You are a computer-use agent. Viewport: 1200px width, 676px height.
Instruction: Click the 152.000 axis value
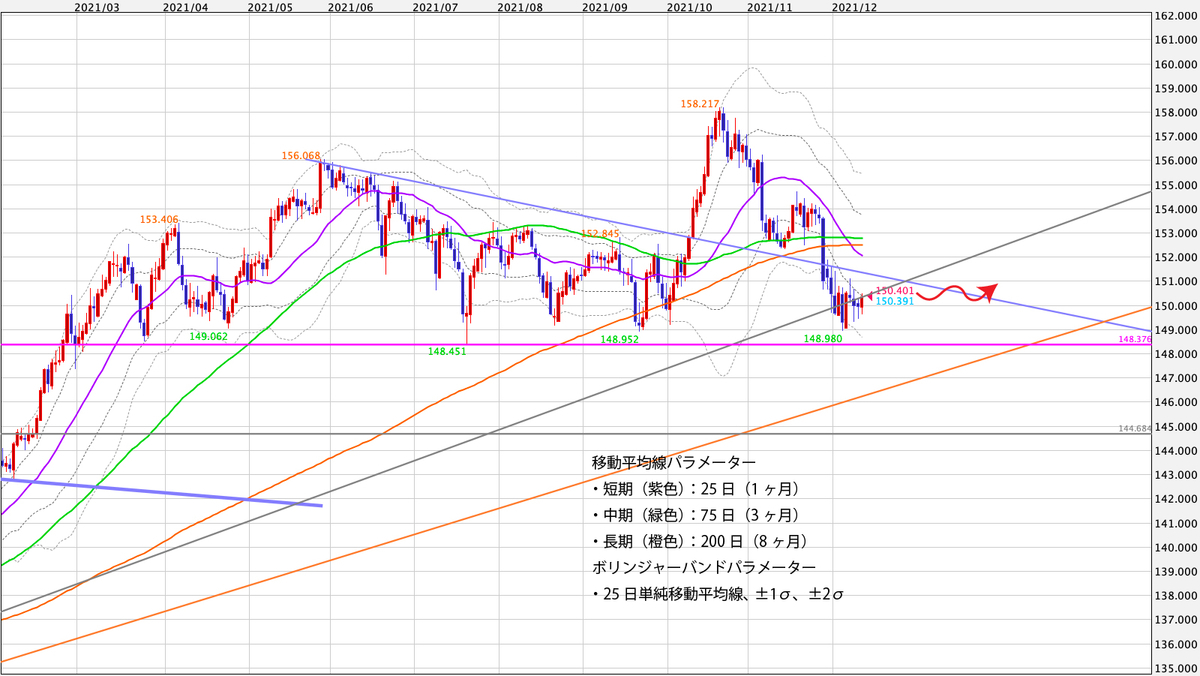click(x=1176, y=258)
